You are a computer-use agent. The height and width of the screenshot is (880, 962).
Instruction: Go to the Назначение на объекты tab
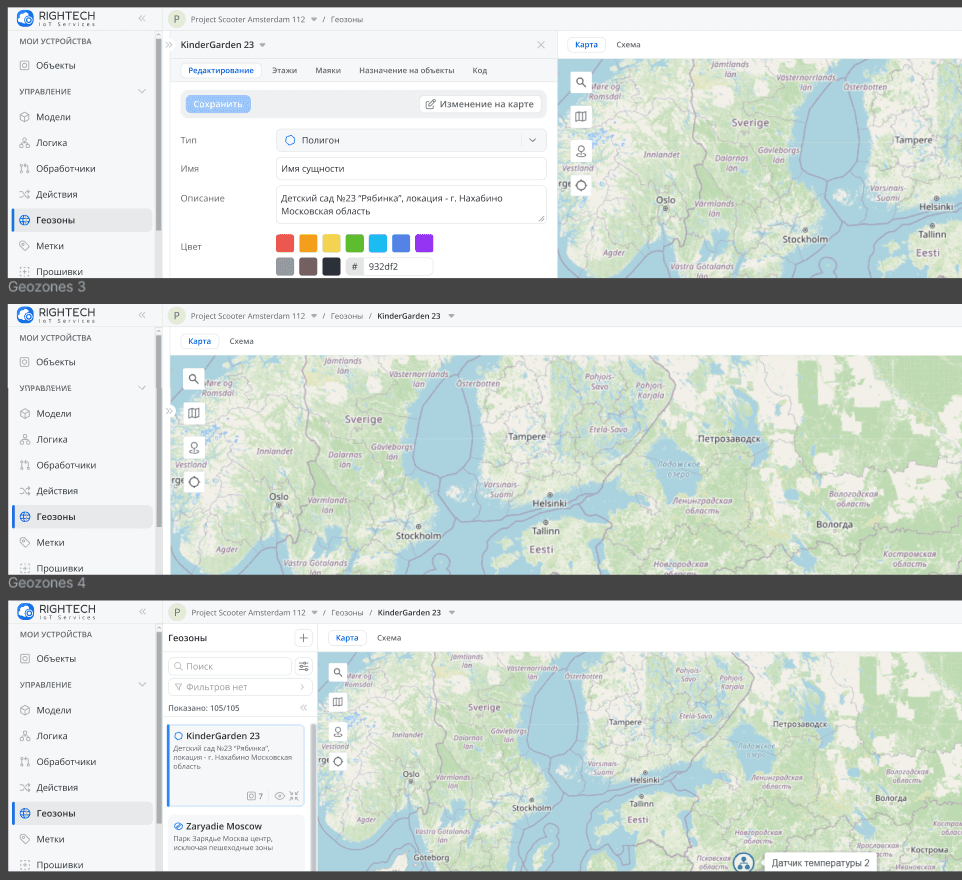click(x=406, y=71)
